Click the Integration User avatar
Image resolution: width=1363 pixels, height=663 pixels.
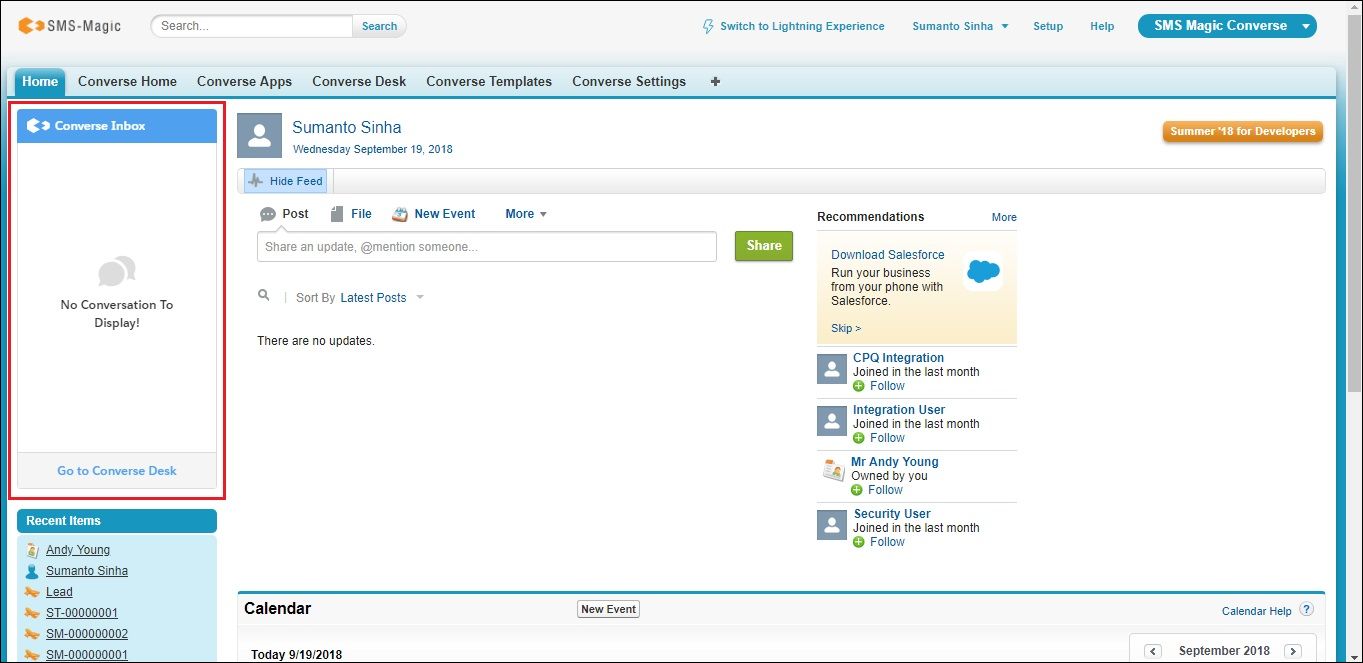832,421
